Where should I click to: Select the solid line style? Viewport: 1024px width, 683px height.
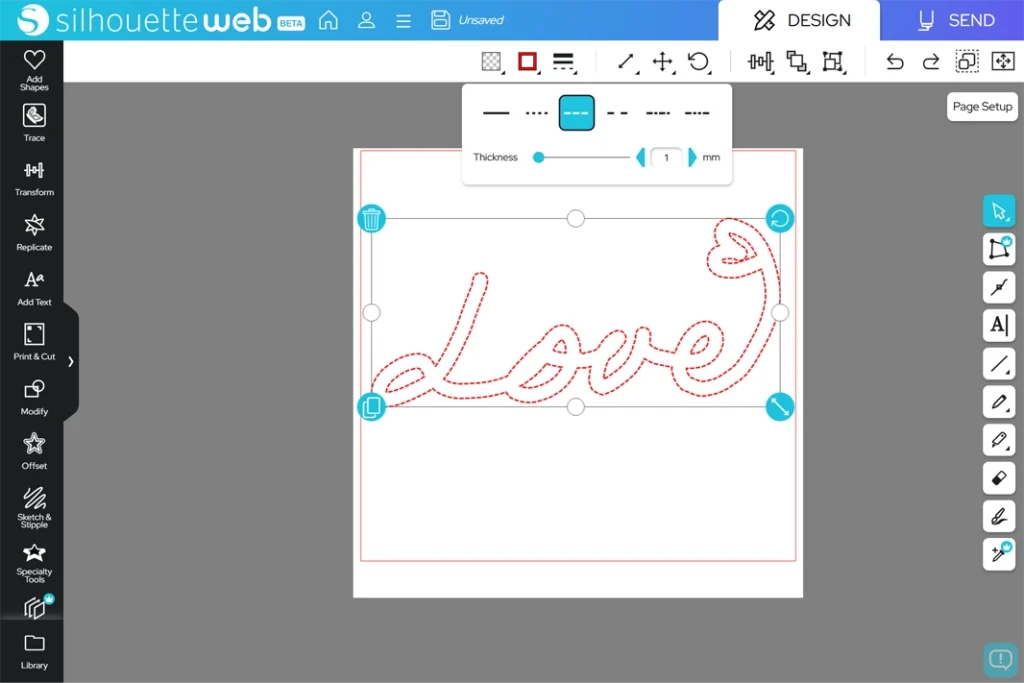point(496,113)
